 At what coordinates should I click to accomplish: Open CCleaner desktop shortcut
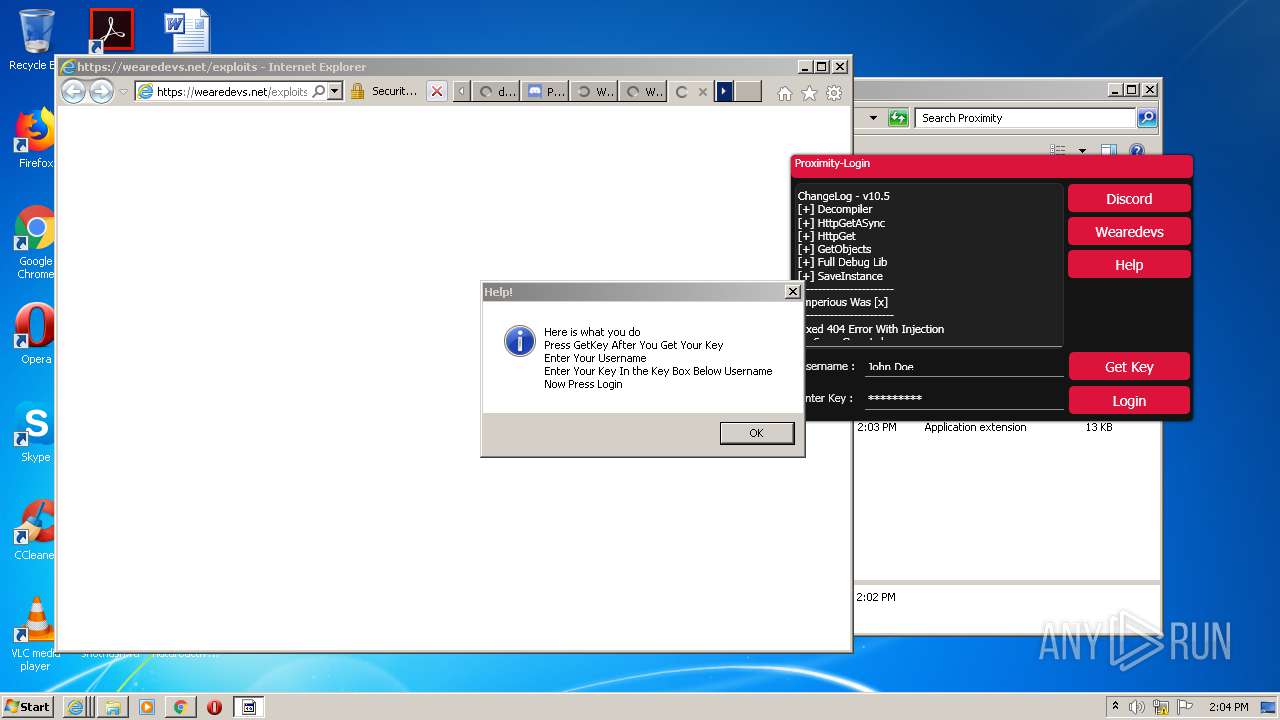click(35, 530)
